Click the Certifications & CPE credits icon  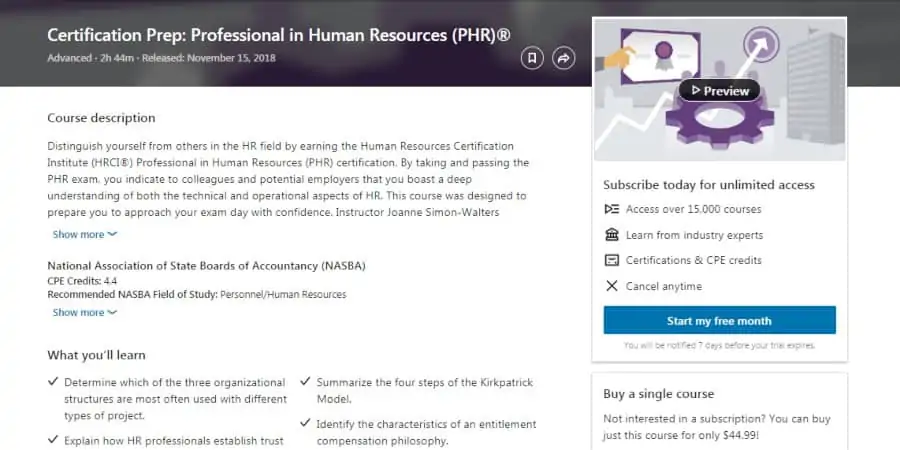pos(612,260)
